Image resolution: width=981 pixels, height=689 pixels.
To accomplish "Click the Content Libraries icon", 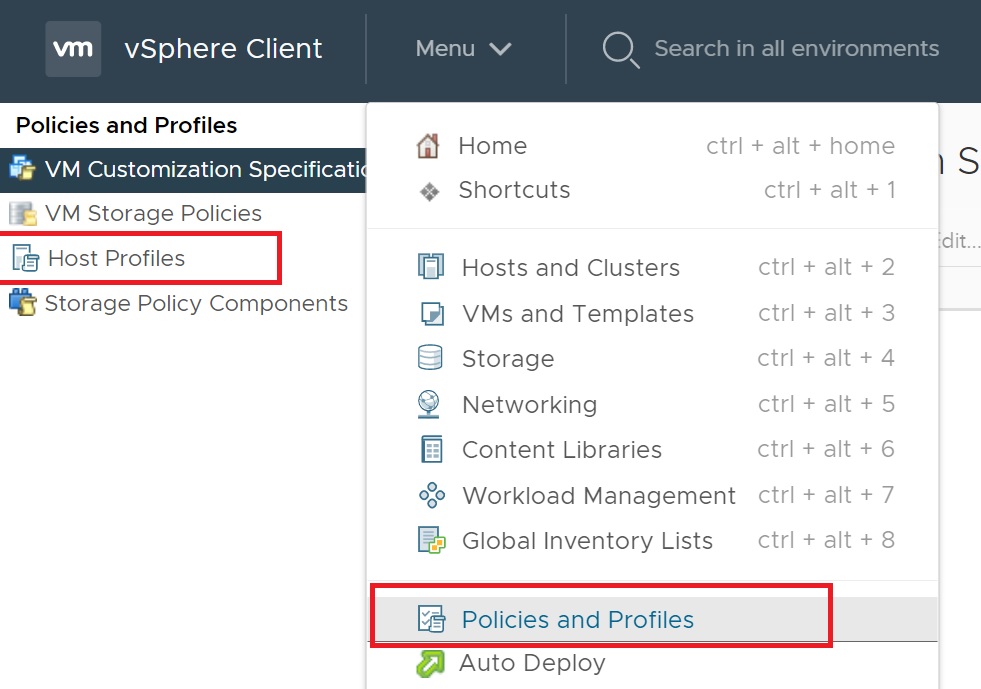I will [430, 450].
